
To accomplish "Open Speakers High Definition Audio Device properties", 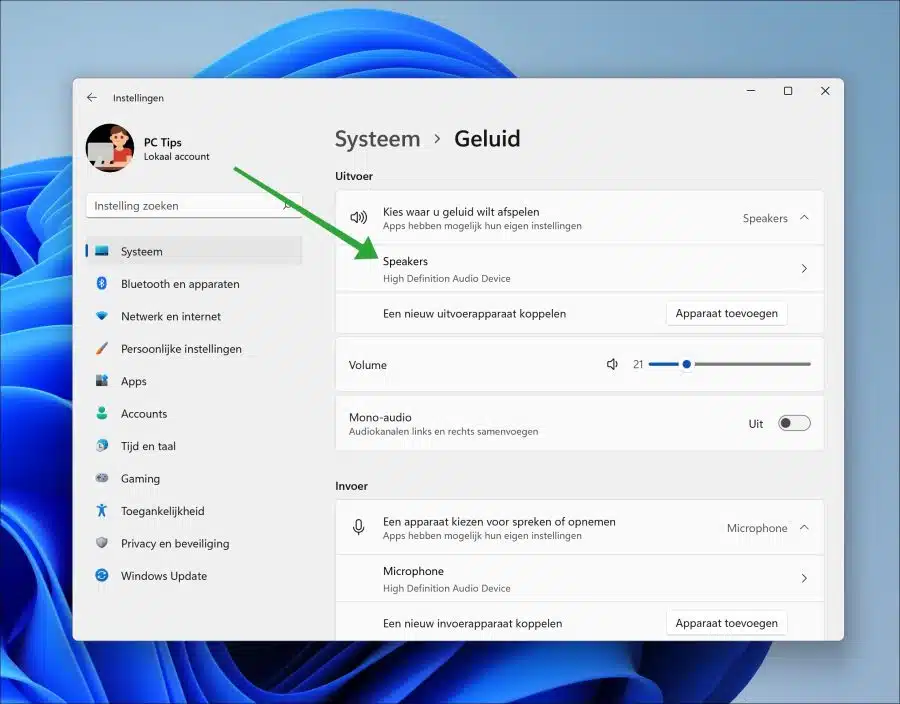I will [x=580, y=269].
